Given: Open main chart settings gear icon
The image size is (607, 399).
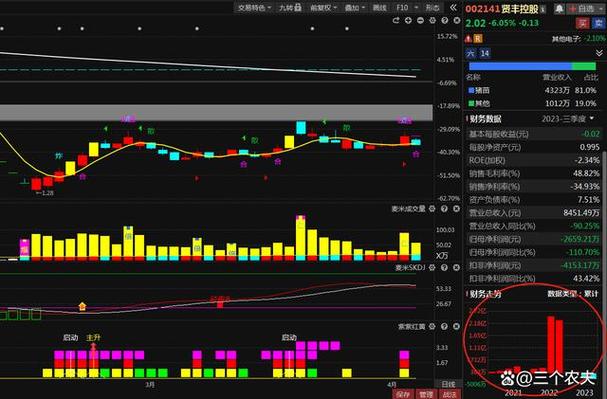Looking at the screenshot, I should tap(432, 21).
